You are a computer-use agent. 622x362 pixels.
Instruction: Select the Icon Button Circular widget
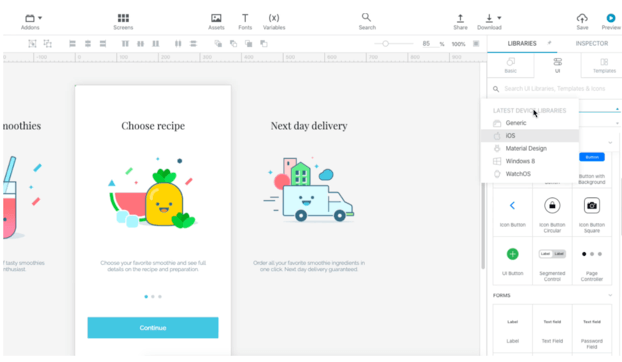(x=552, y=212)
